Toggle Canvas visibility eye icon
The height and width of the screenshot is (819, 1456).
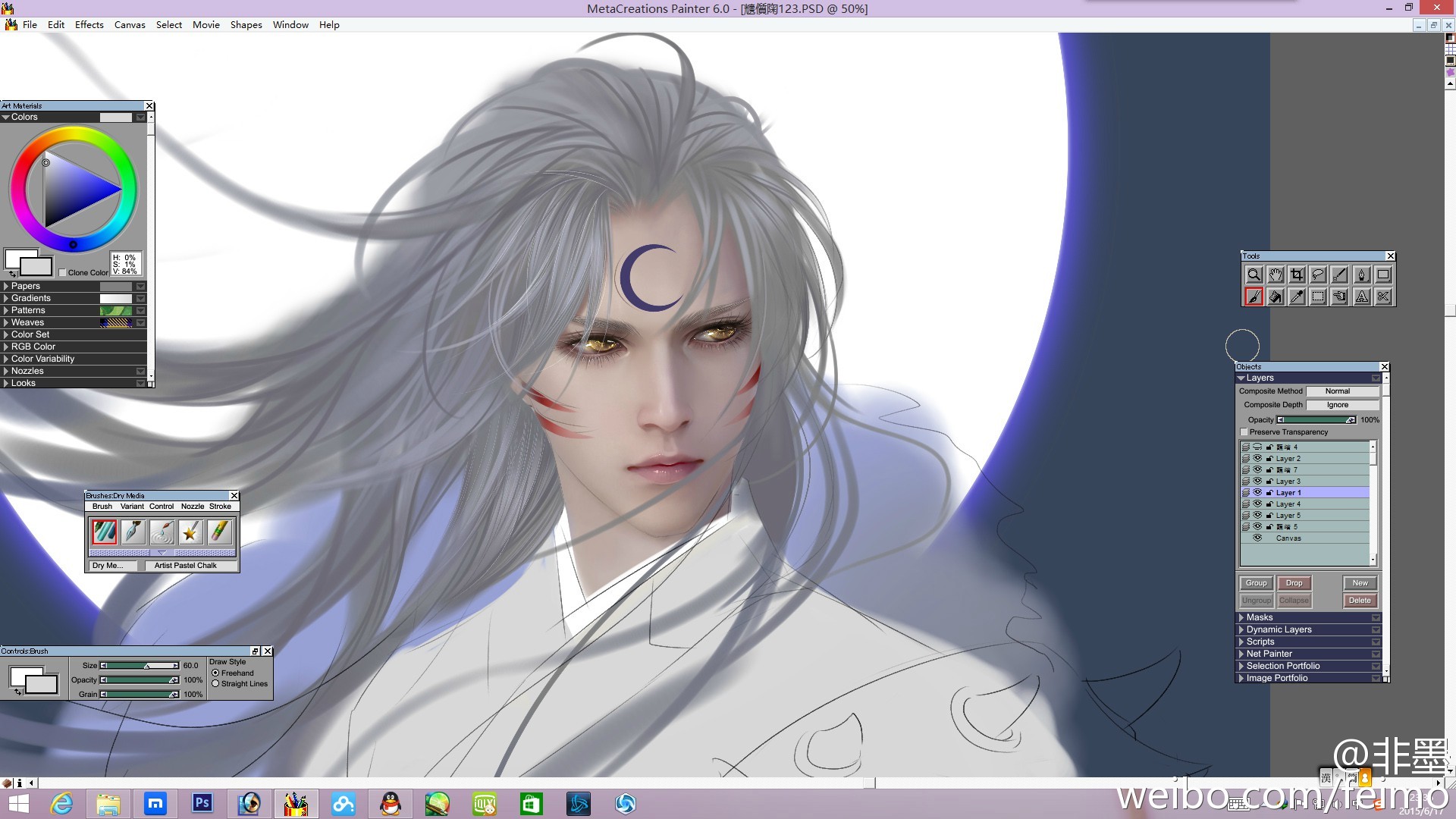click(1257, 538)
